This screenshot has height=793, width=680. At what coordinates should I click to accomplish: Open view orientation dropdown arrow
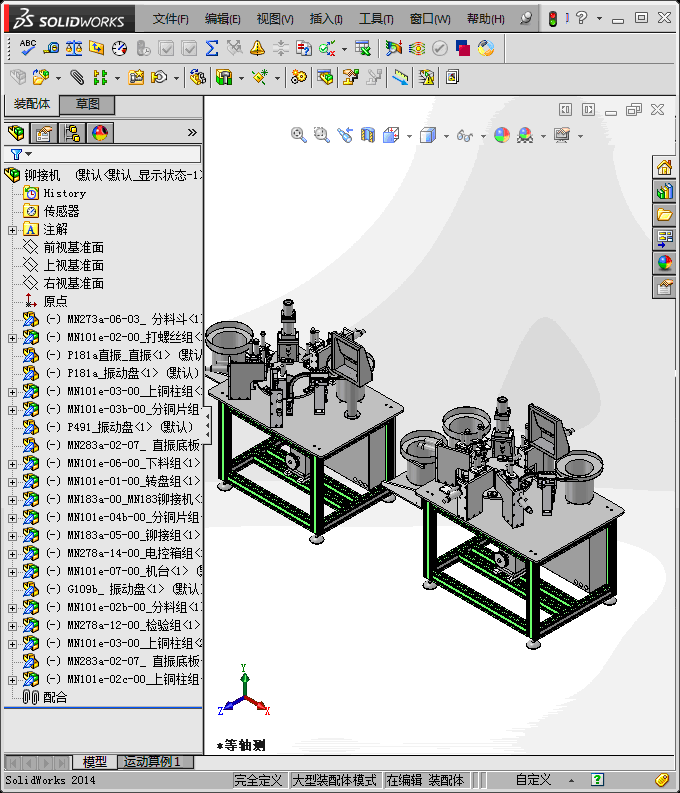[x=409, y=136]
